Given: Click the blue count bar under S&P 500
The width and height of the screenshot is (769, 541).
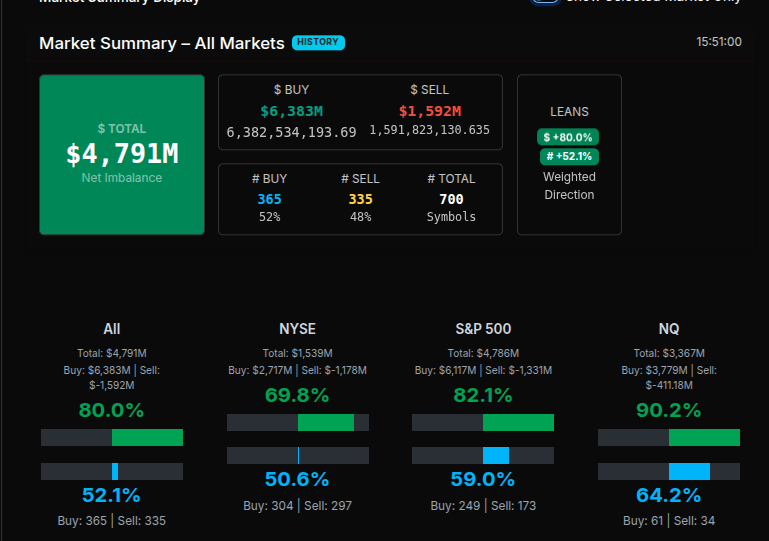Looking at the screenshot, I should coord(496,455).
